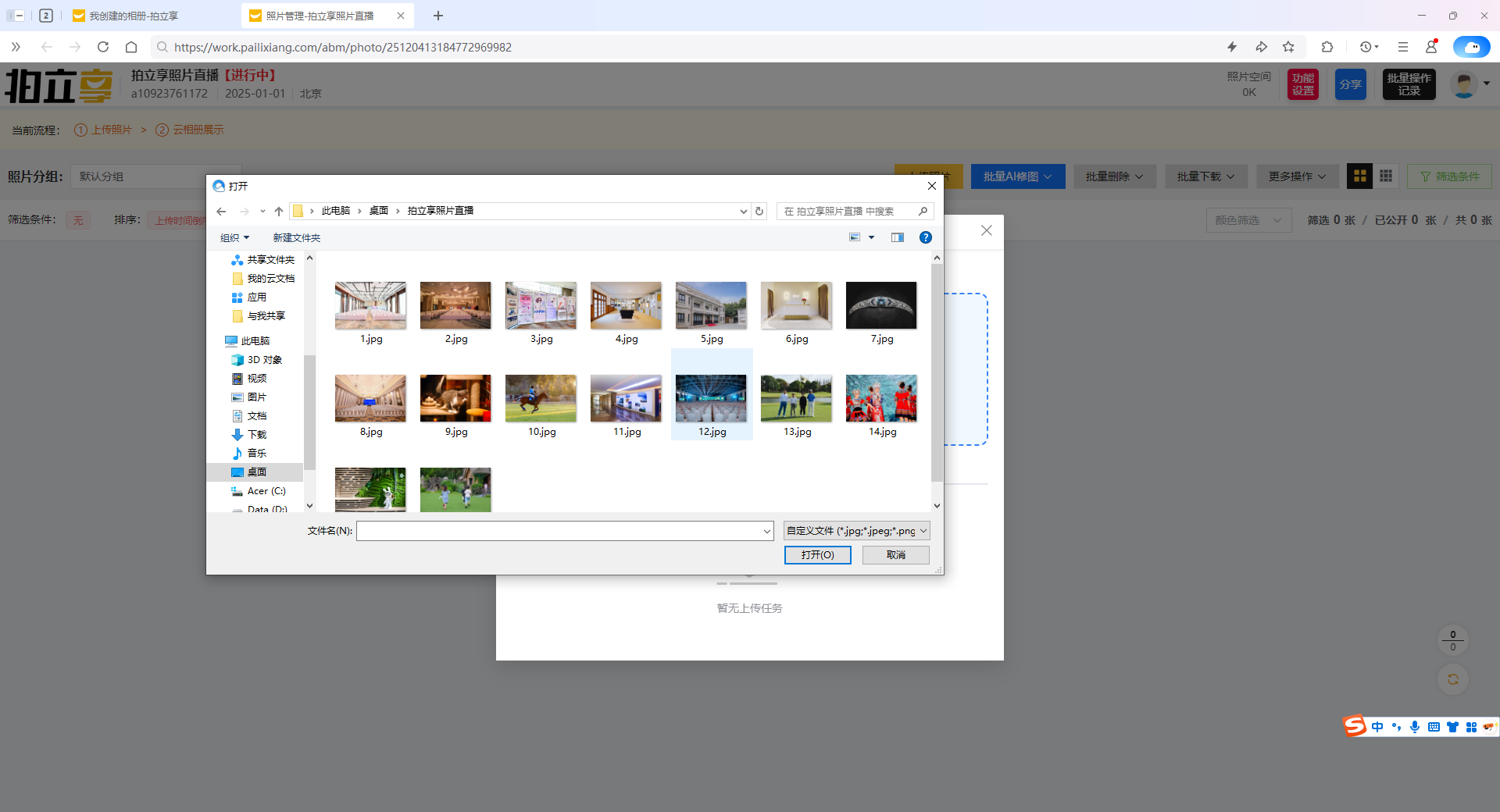Expand the file type filter dropdown
The image size is (1500, 812).
923,531
